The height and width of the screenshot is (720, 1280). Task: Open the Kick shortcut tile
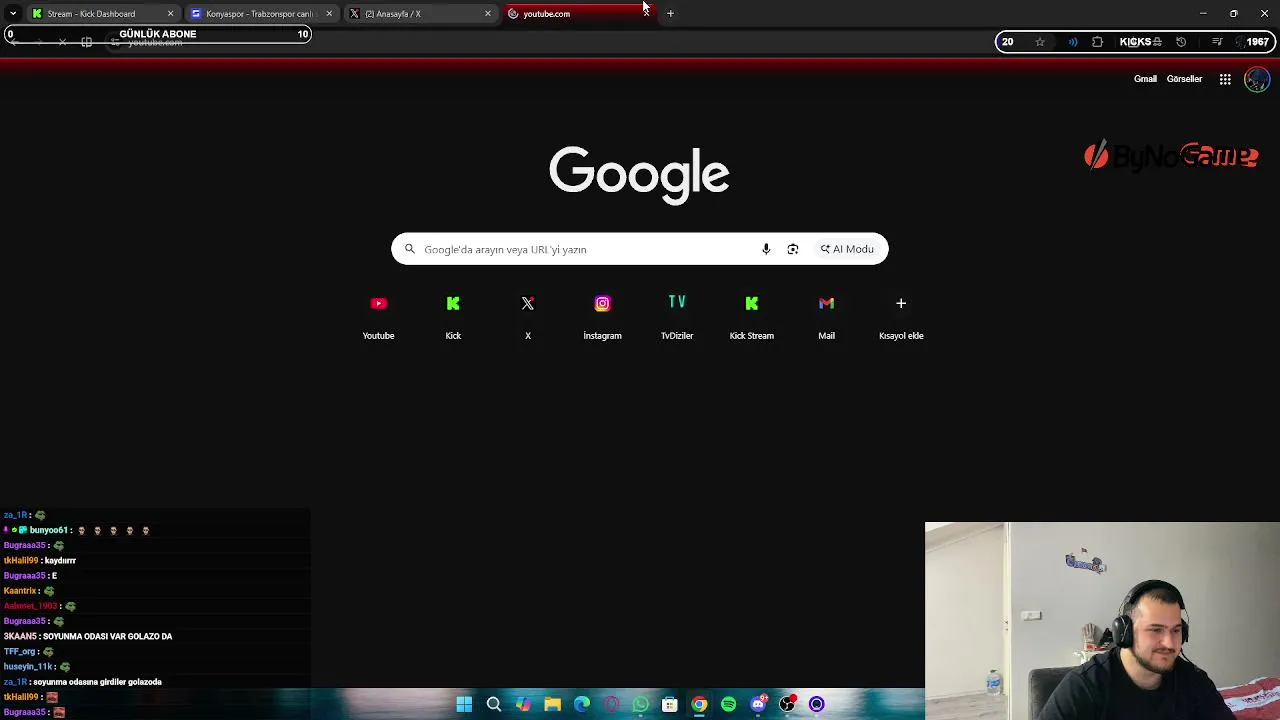[453, 317]
